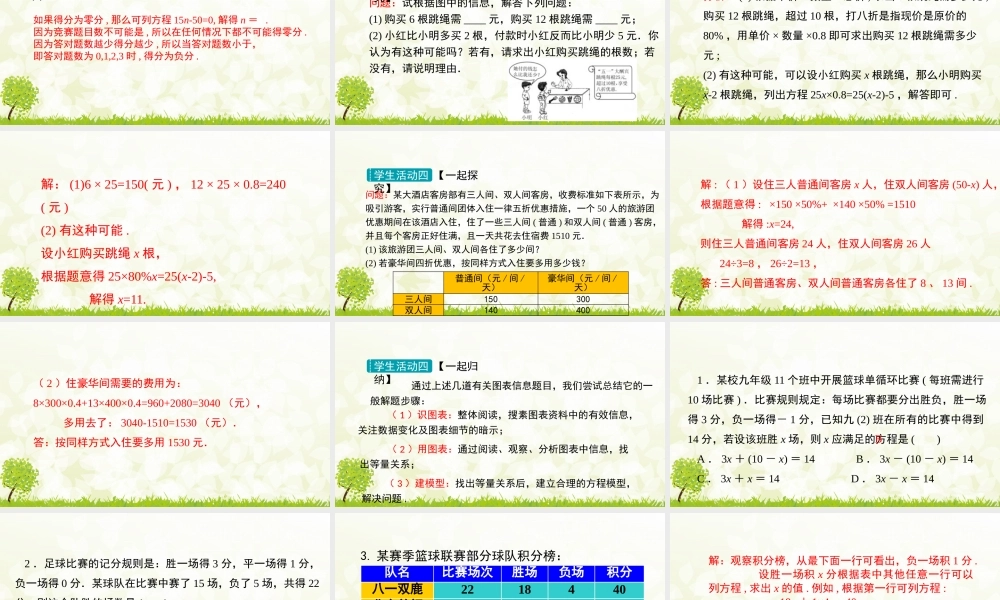The height and width of the screenshot is (600, 1000).
Task: Open the 九年级11个班篮球单循环比赛 question slide
Action: (x=835, y=414)
